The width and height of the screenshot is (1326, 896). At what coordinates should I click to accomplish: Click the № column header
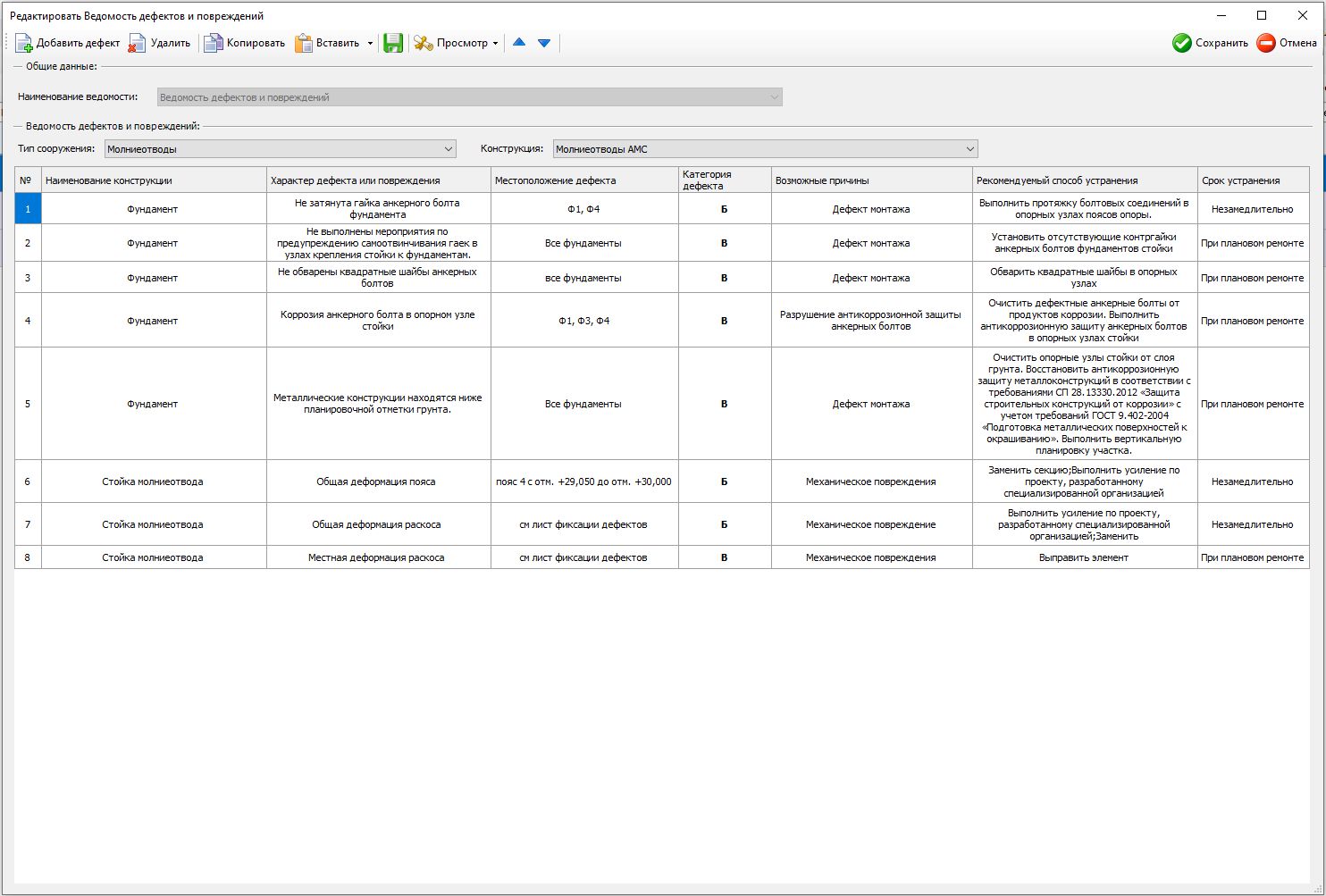point(28,180)
